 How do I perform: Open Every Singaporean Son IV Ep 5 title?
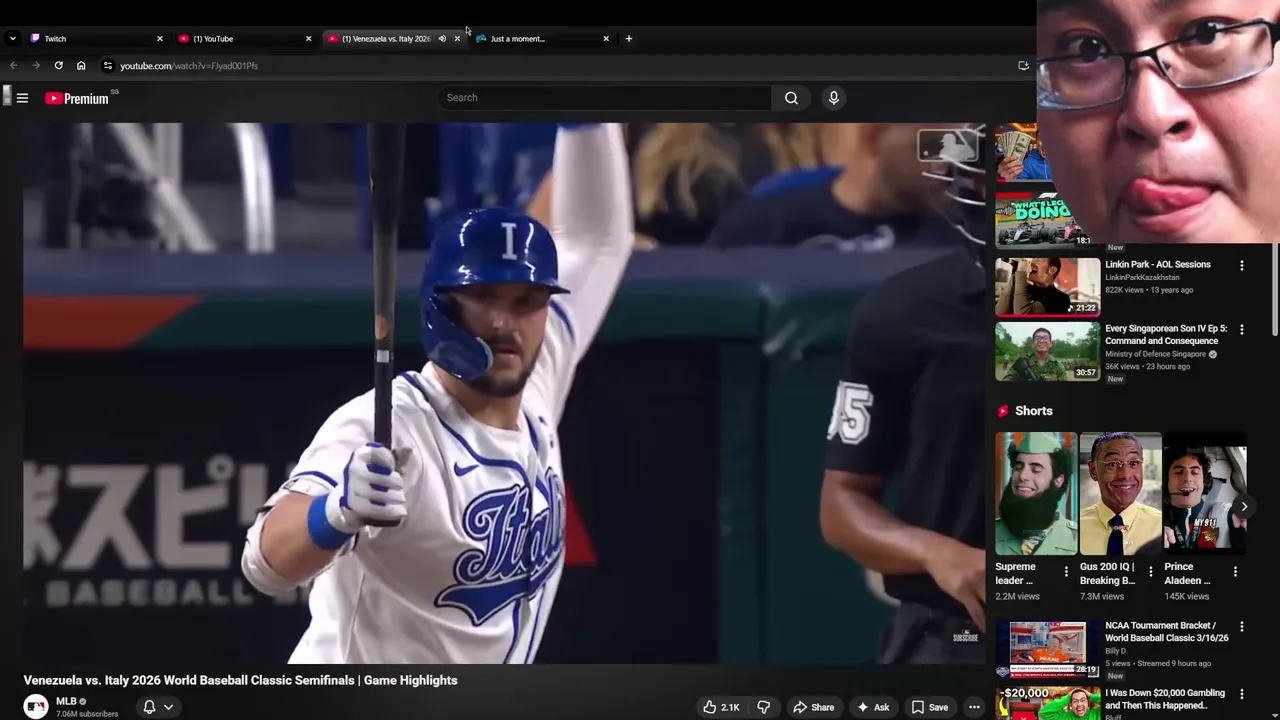coord(1166,335)
